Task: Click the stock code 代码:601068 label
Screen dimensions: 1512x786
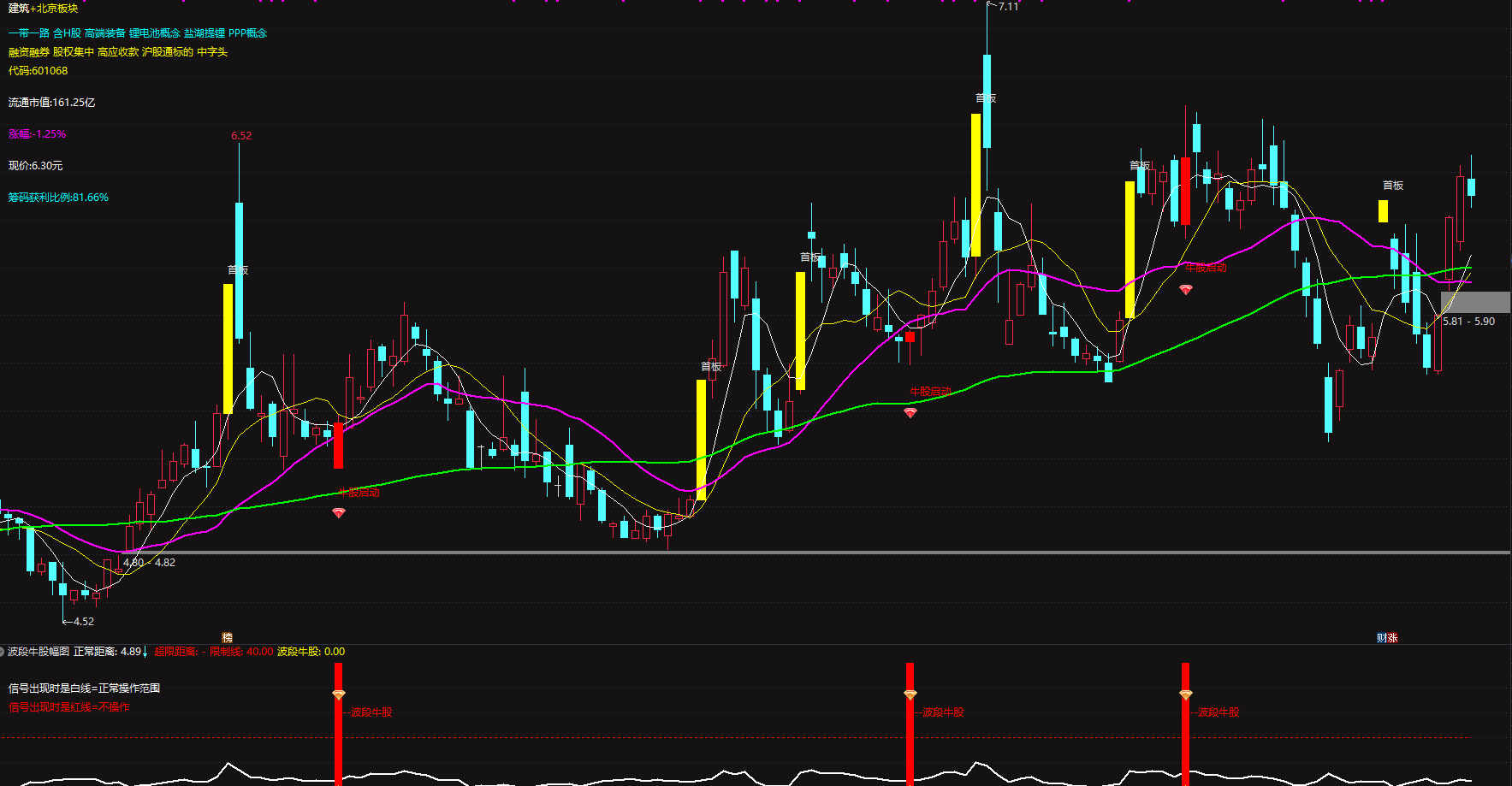Action: (x=38, y=71)
